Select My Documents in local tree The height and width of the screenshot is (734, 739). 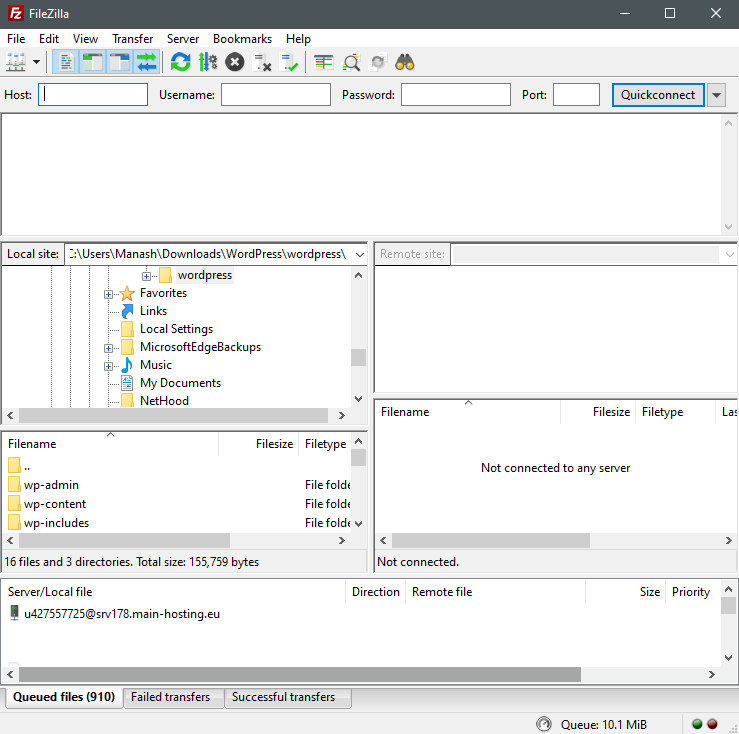click(x=180, y=383)
